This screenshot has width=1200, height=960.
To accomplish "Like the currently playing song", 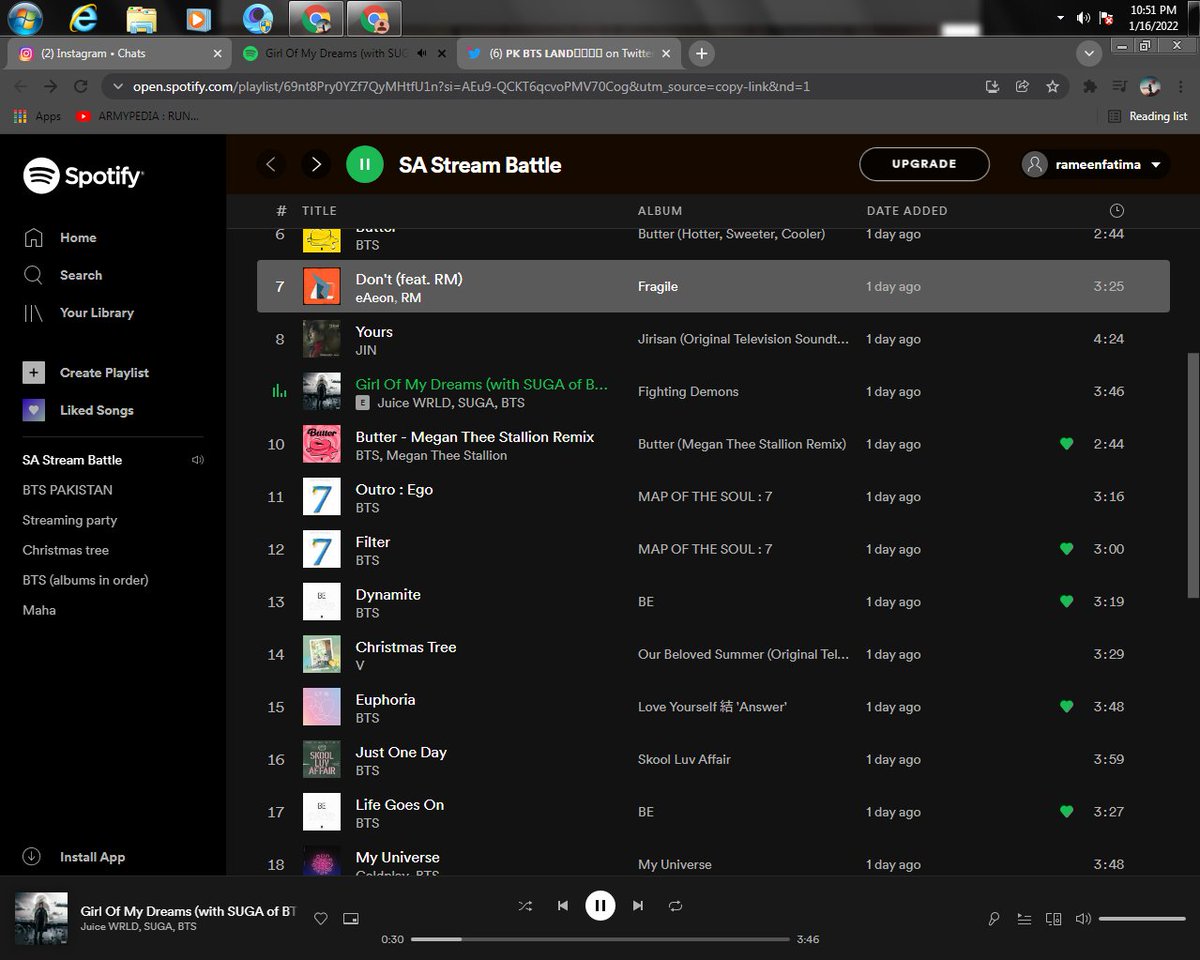I will coord(321,919).
